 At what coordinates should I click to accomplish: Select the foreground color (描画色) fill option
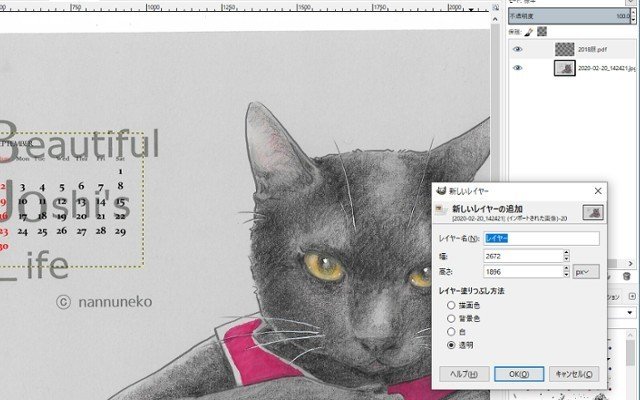(451, 305)
